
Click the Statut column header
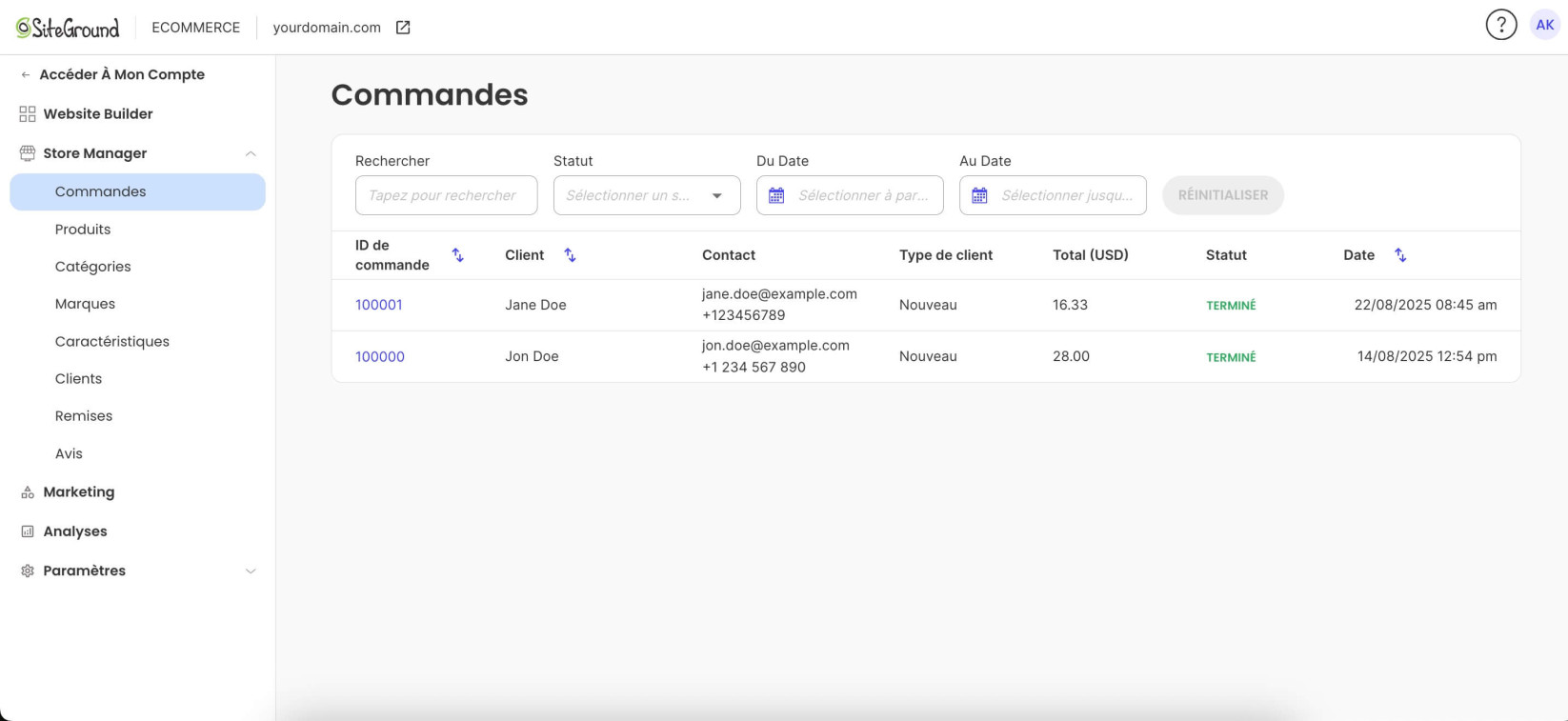pos(1226,255)
